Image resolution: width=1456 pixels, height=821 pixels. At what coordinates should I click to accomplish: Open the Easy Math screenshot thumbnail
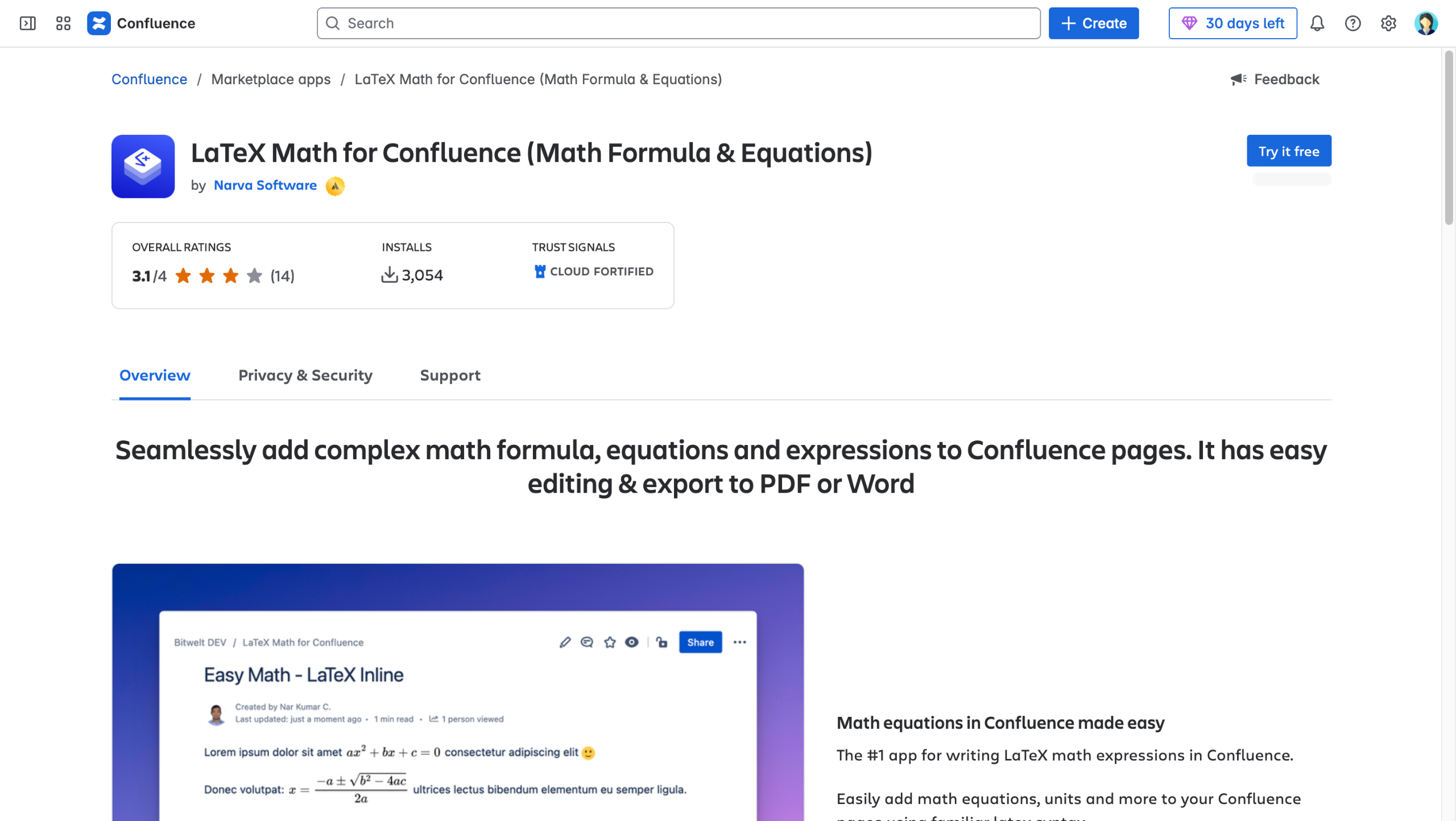coord(458,691)
